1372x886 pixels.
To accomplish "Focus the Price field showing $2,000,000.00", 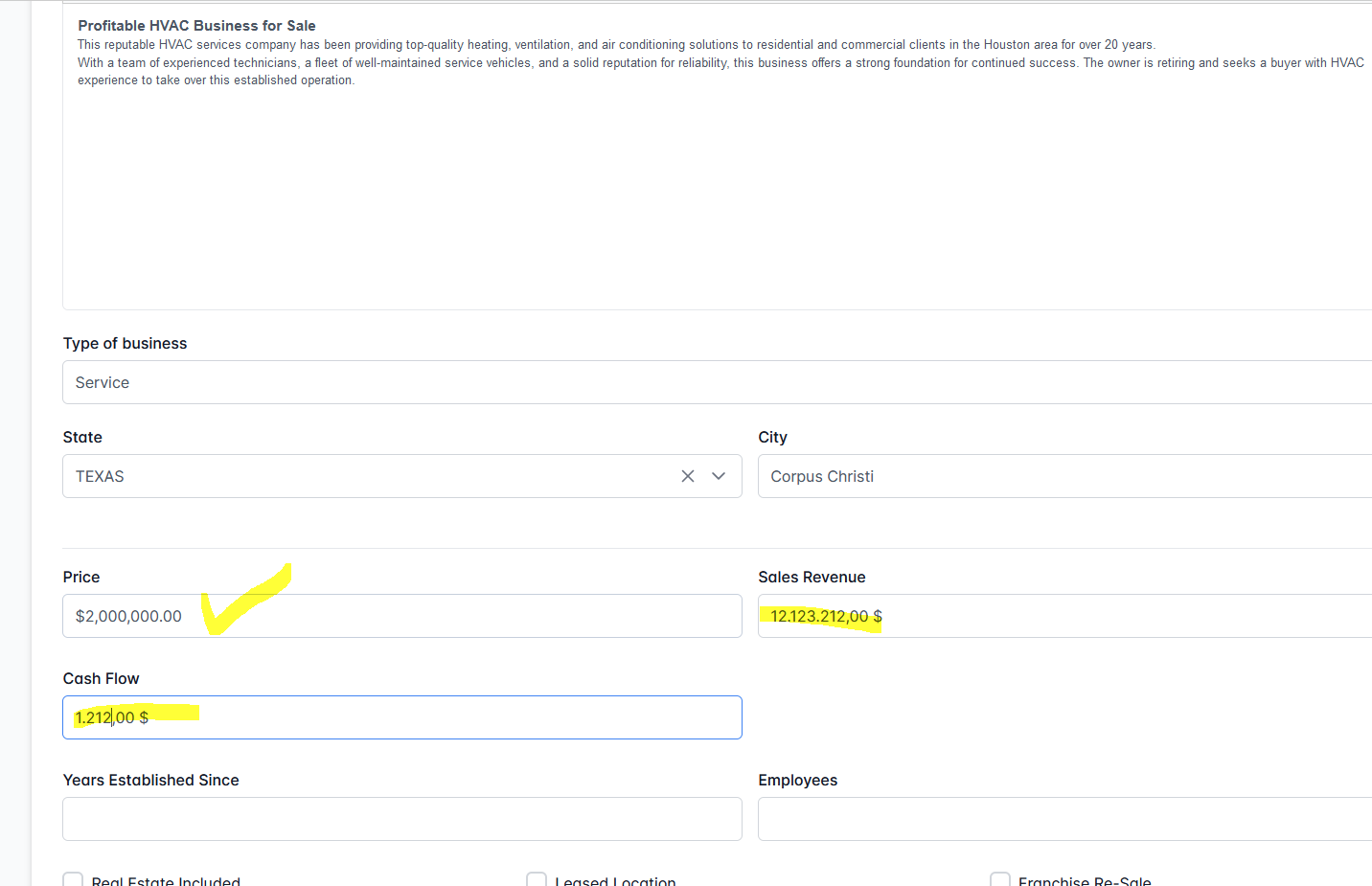I will pos(401,616).
